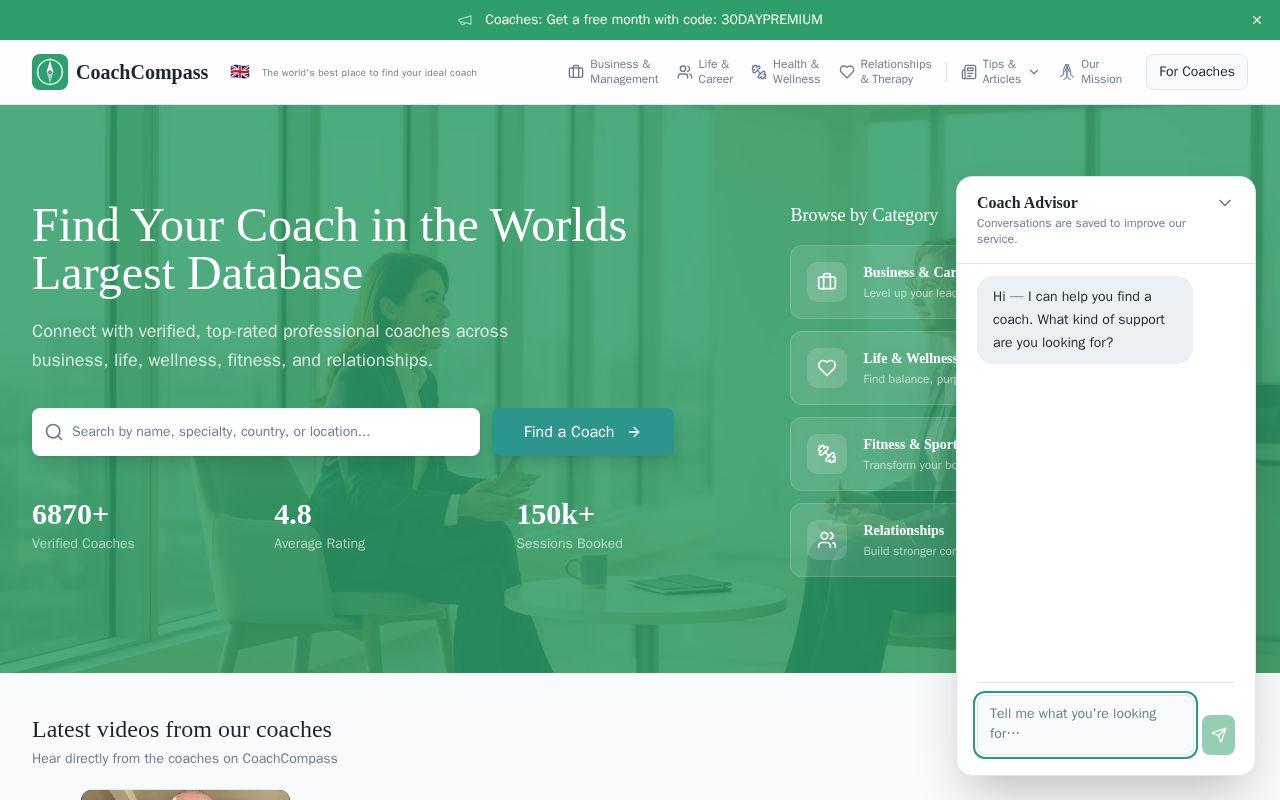Click the rocket icon beside Our Mission
The image size is (1280, 800).
coord(1067,72)
